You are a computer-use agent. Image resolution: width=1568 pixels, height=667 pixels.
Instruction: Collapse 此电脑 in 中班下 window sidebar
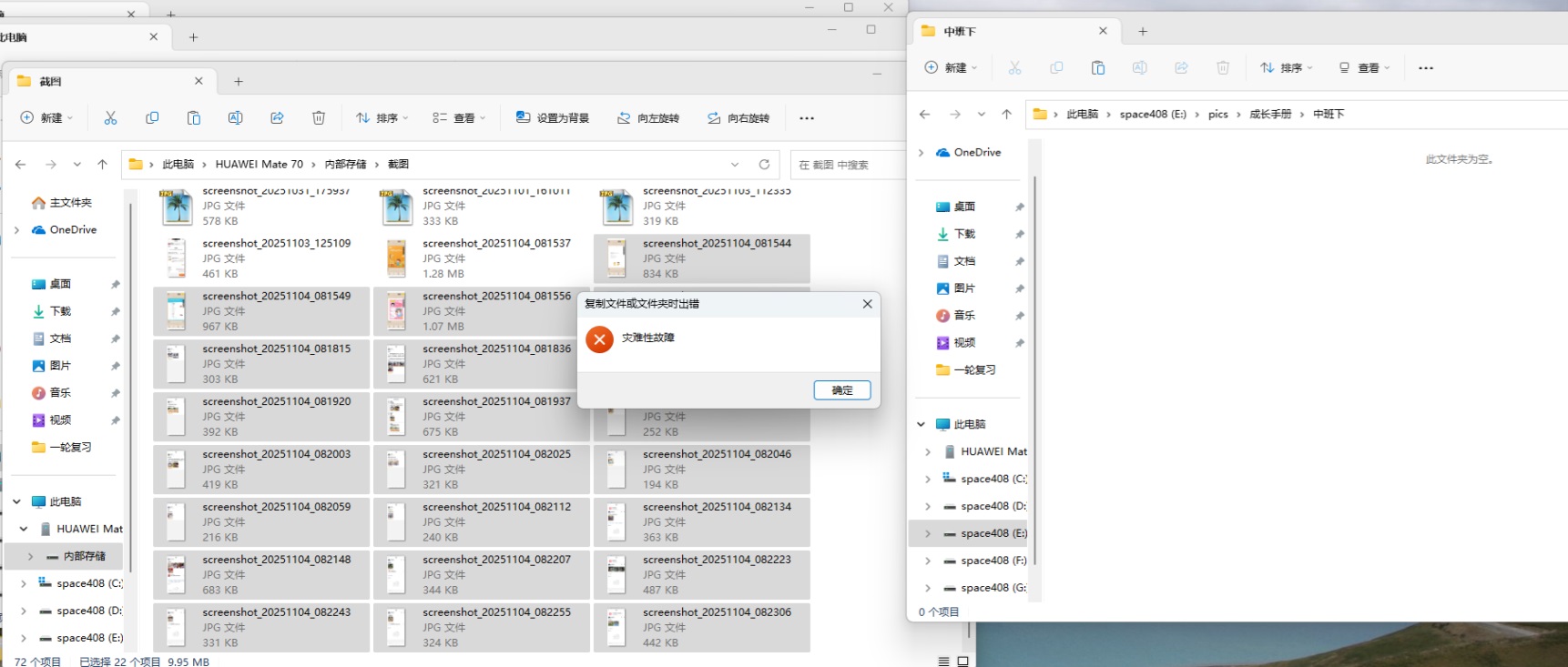click(x=921, y=424)
